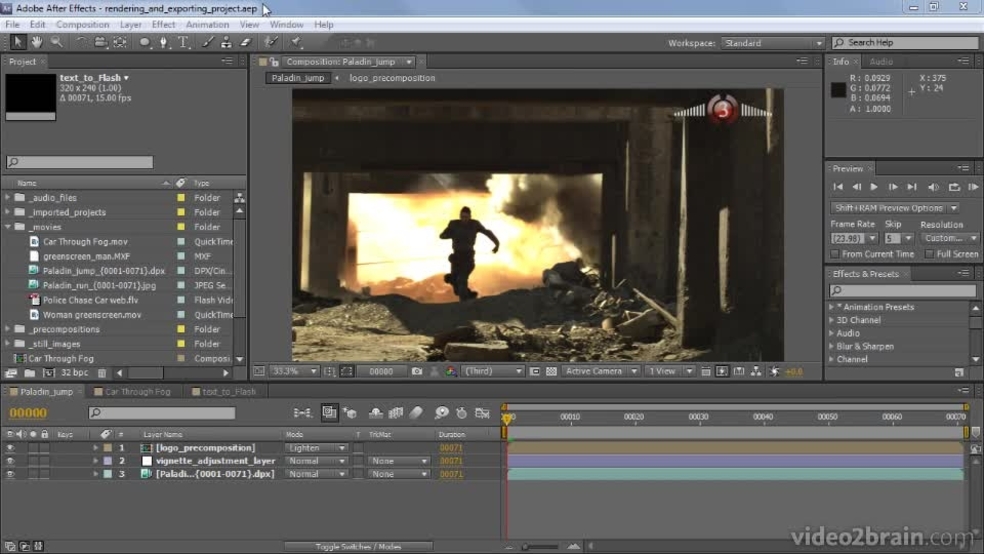Open the Effect menu

(x=163, y=24)
